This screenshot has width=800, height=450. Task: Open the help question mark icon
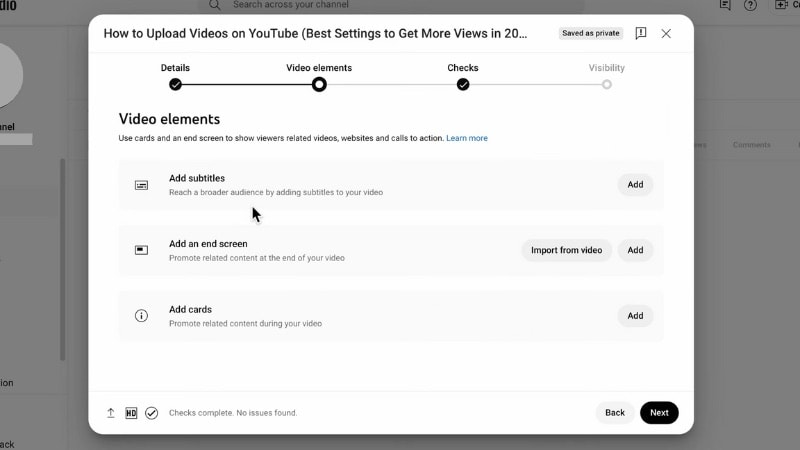pyautogui.click(x=750, y=5)
